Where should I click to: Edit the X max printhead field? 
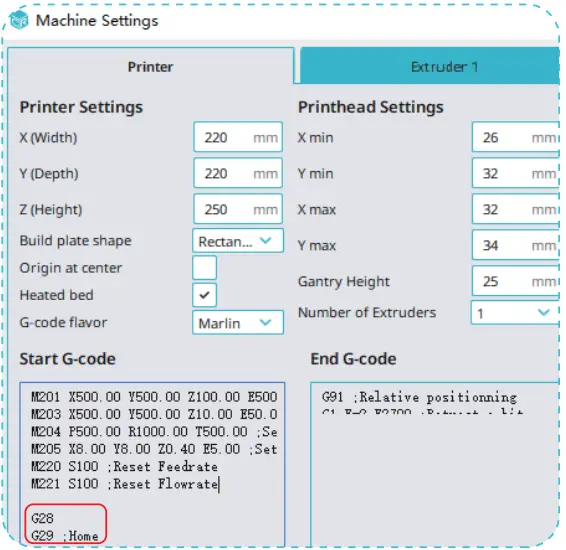click(x=515, y=209)
